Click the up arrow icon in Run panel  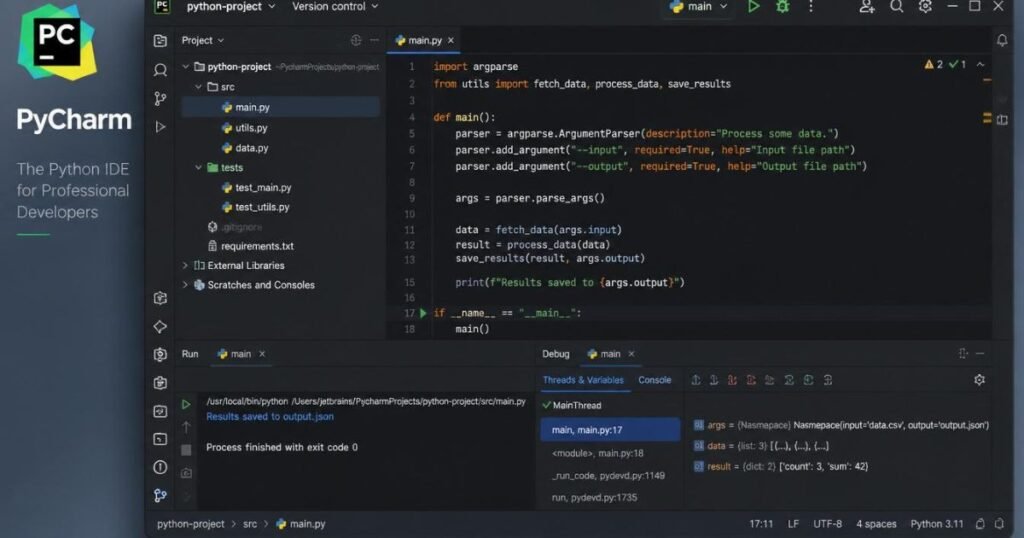(x=186, y=427)
